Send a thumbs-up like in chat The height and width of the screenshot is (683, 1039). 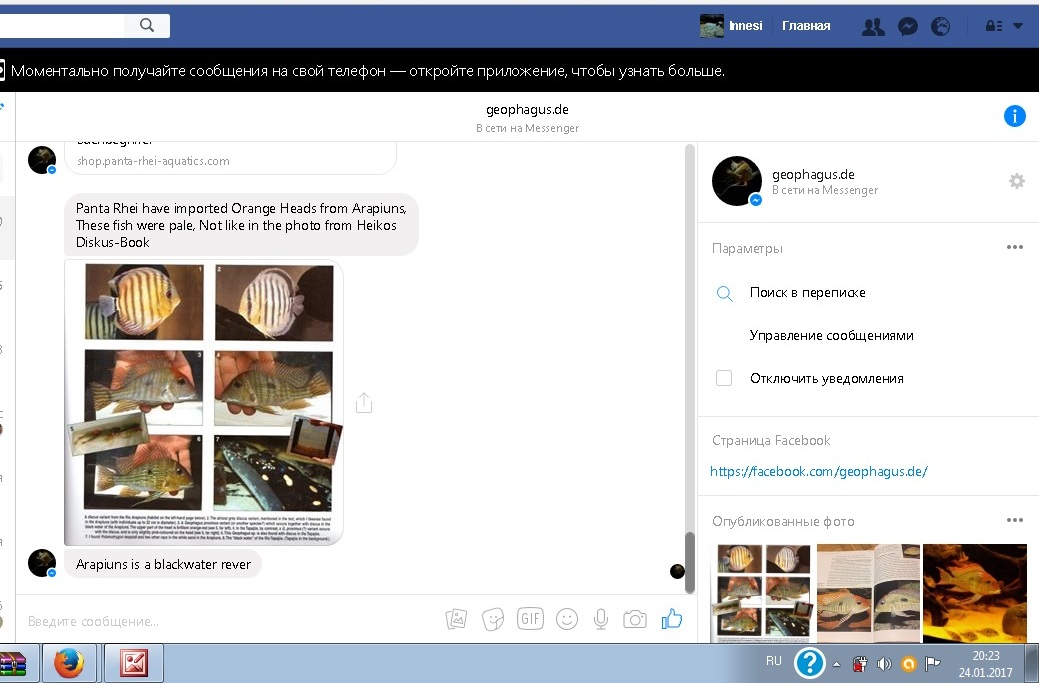tap(671, 620)
